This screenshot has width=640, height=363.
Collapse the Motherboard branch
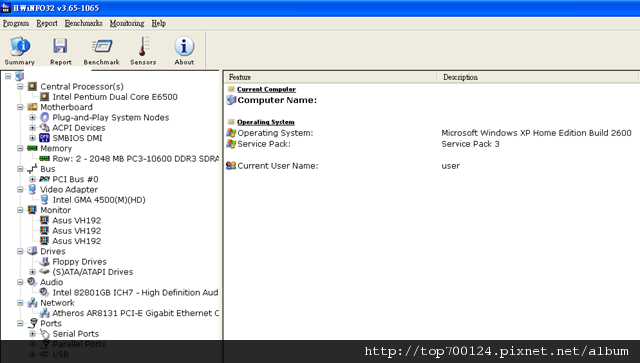coord(20,107)
